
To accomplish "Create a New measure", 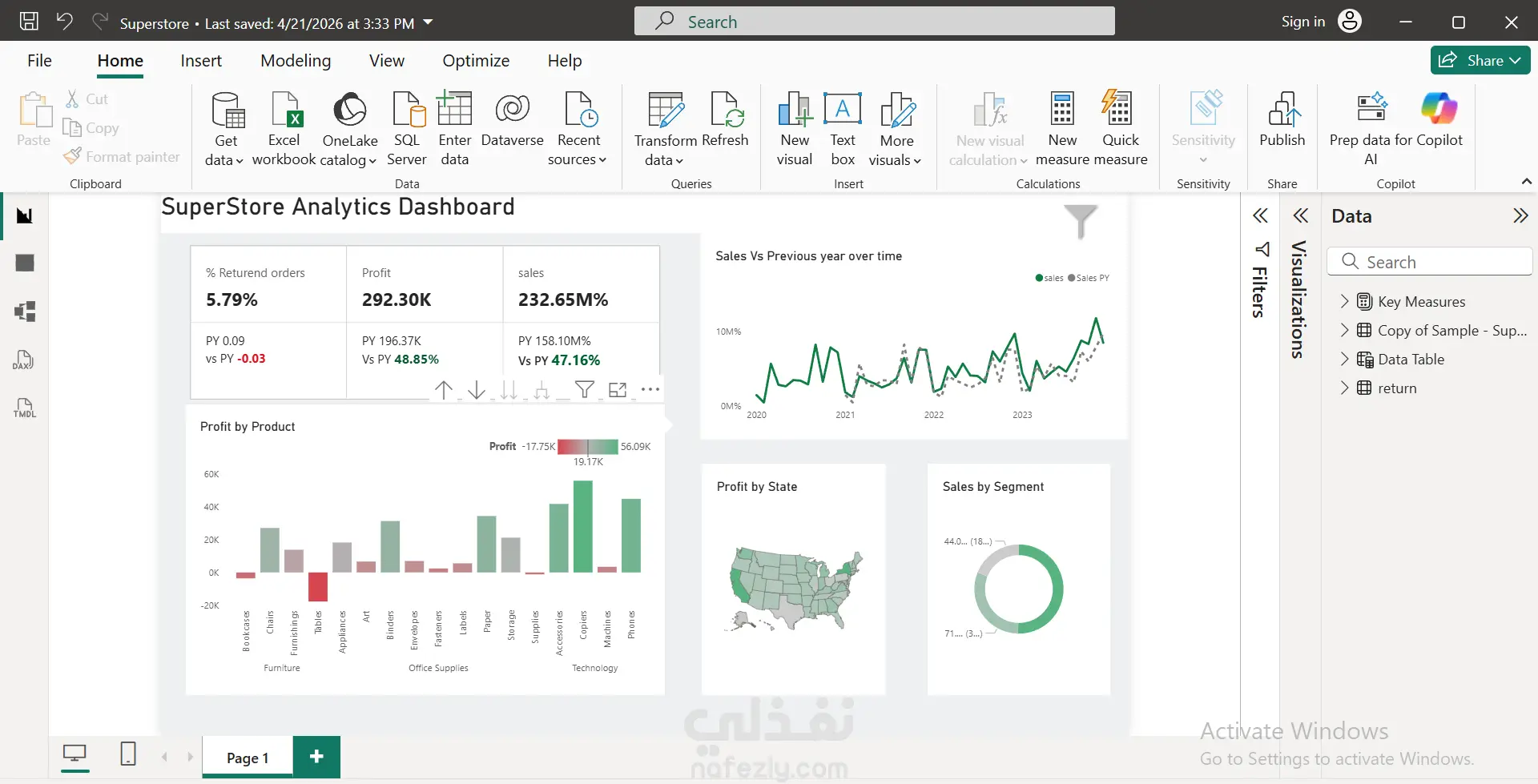I will pos(1062,128).
